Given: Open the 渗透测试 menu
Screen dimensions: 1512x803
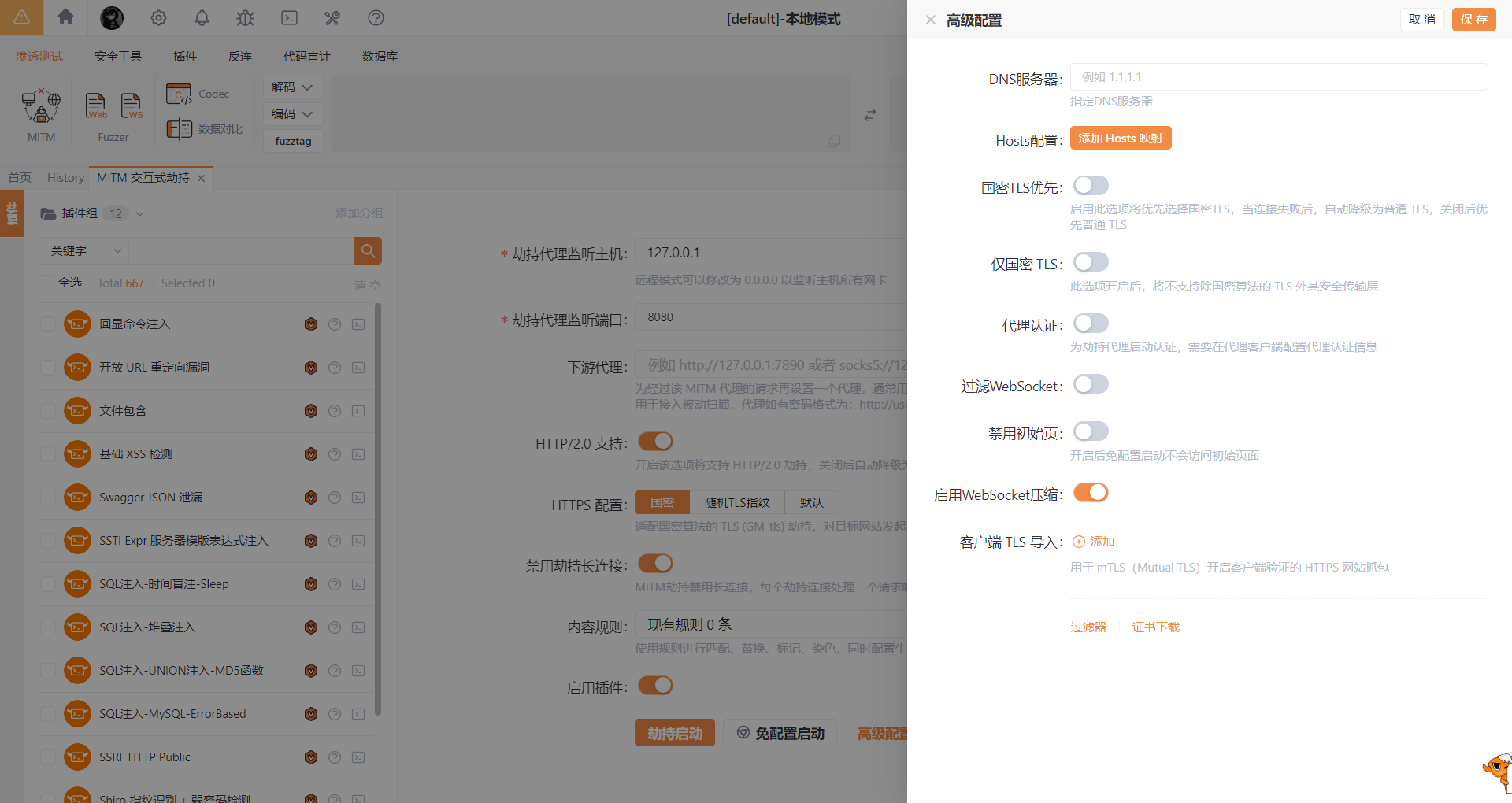Looking at the screenshot, I should [x=39, y=56].
